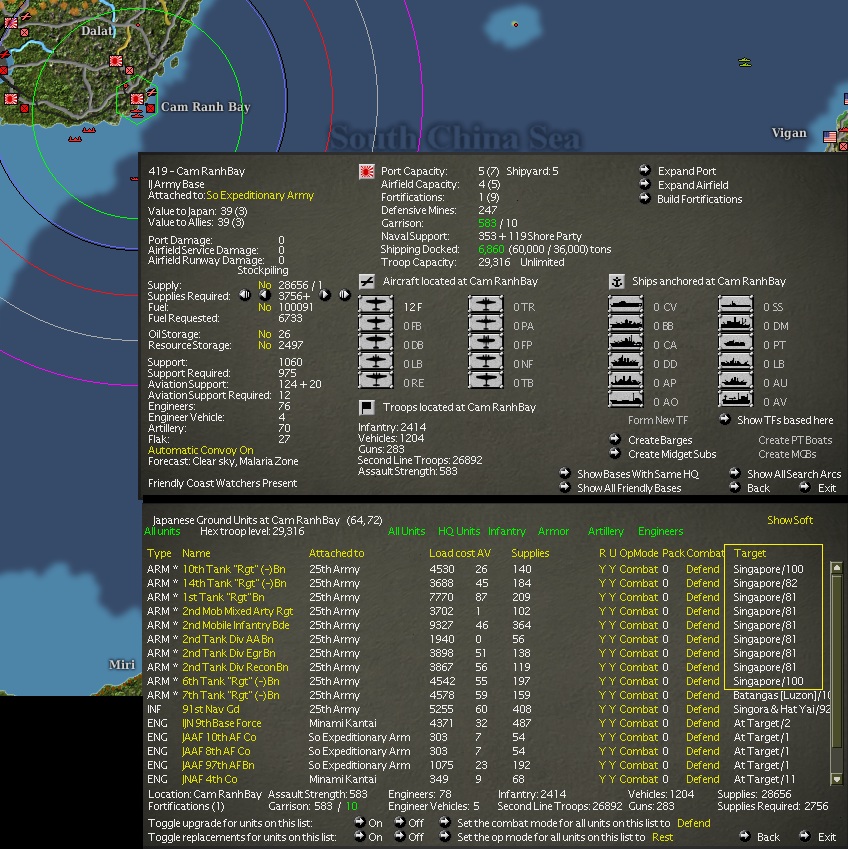848x849 pixels.
Task: Turn On upgrades for all listed units
Action: (x=375, y=823)
